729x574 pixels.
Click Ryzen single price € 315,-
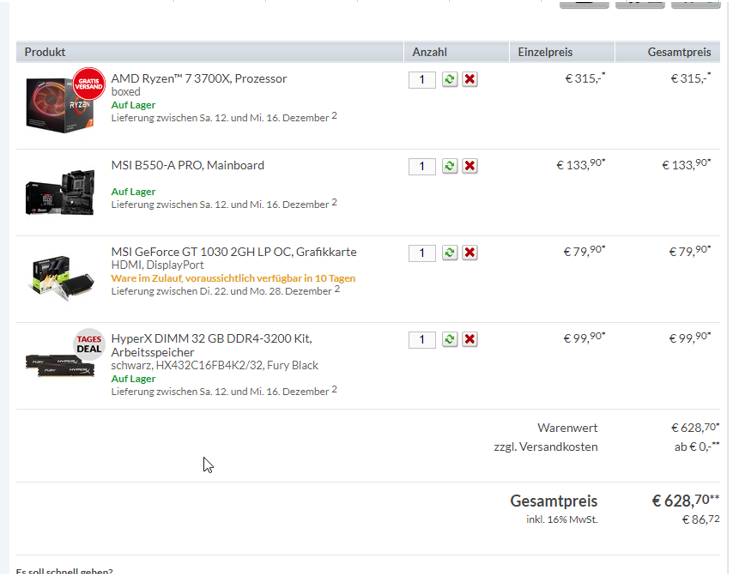coord(585,78)
